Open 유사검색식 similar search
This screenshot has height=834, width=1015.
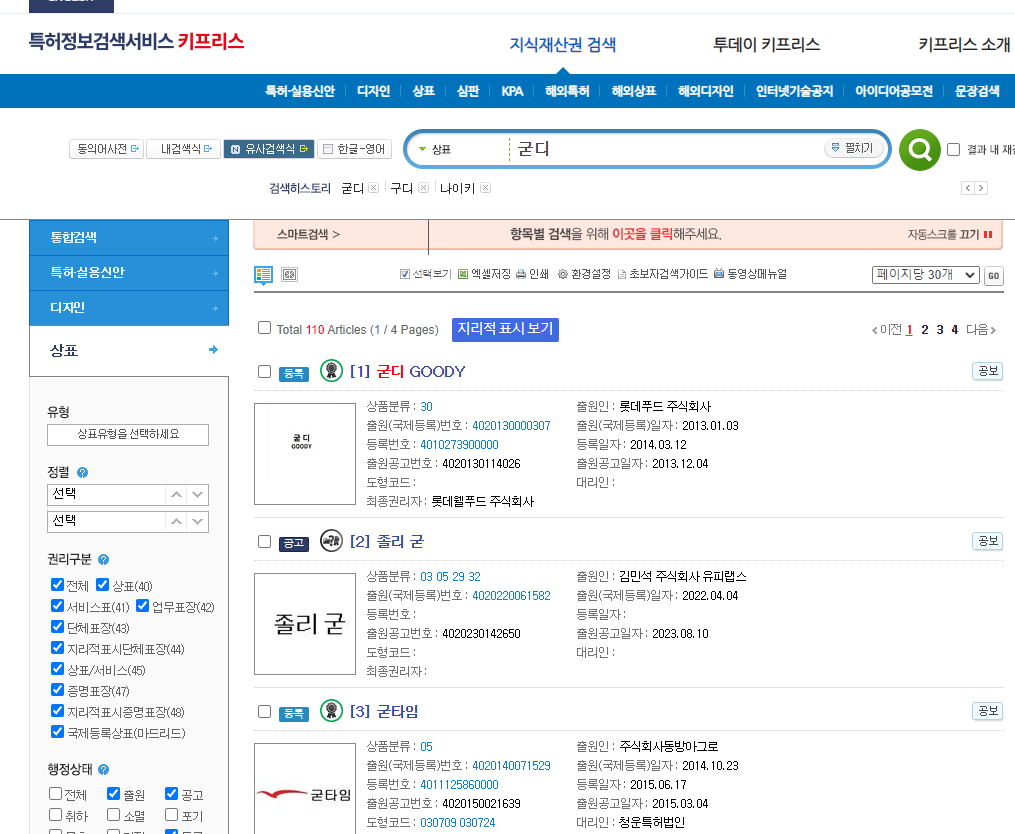tap(269, 149)
